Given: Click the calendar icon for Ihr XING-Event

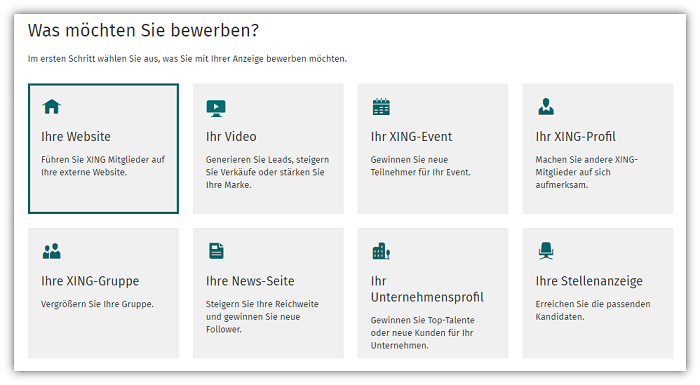Looking at the screenshot, I should (x=381, y=107).
